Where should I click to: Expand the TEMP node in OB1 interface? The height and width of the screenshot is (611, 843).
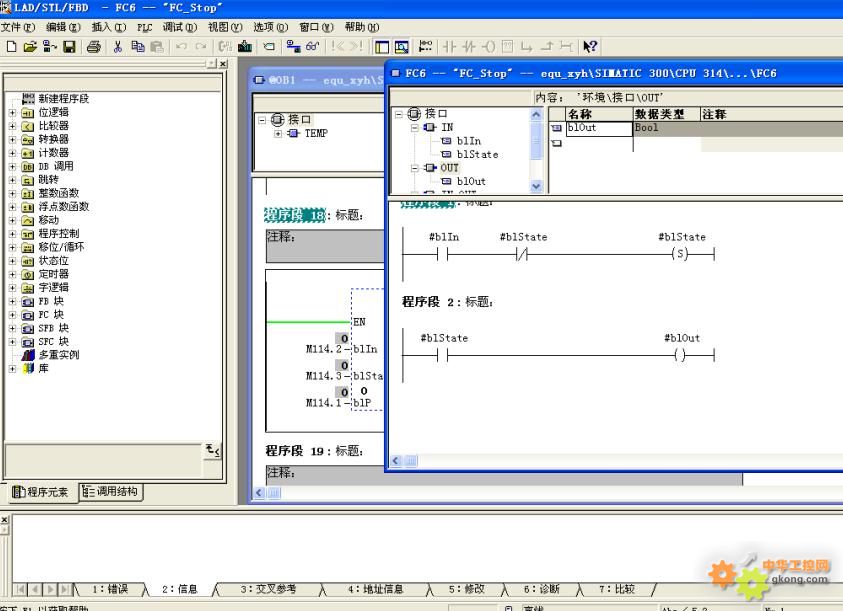279,133
